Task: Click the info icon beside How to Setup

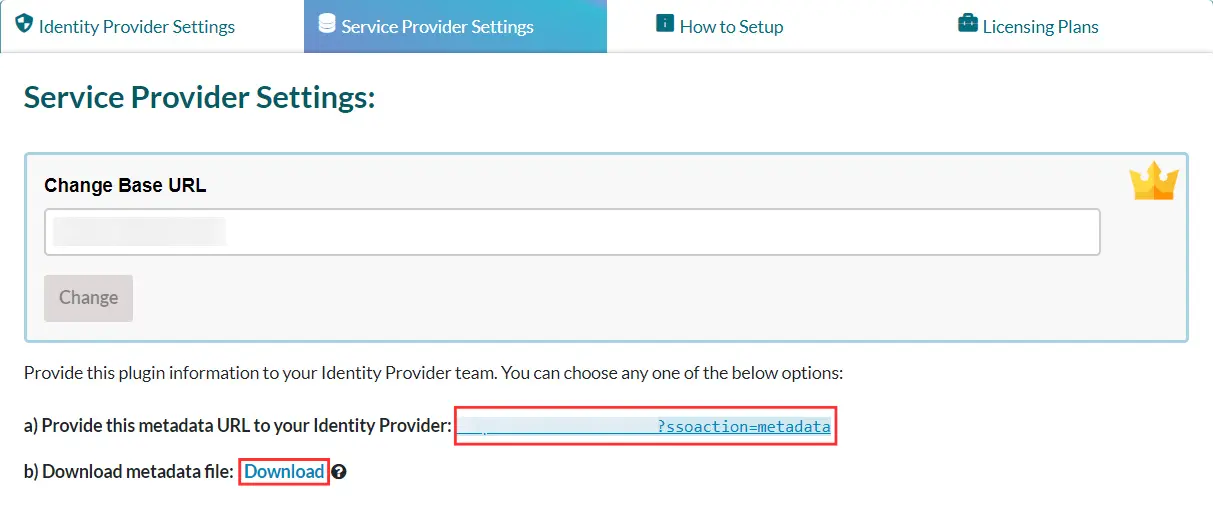Action: 665,23
